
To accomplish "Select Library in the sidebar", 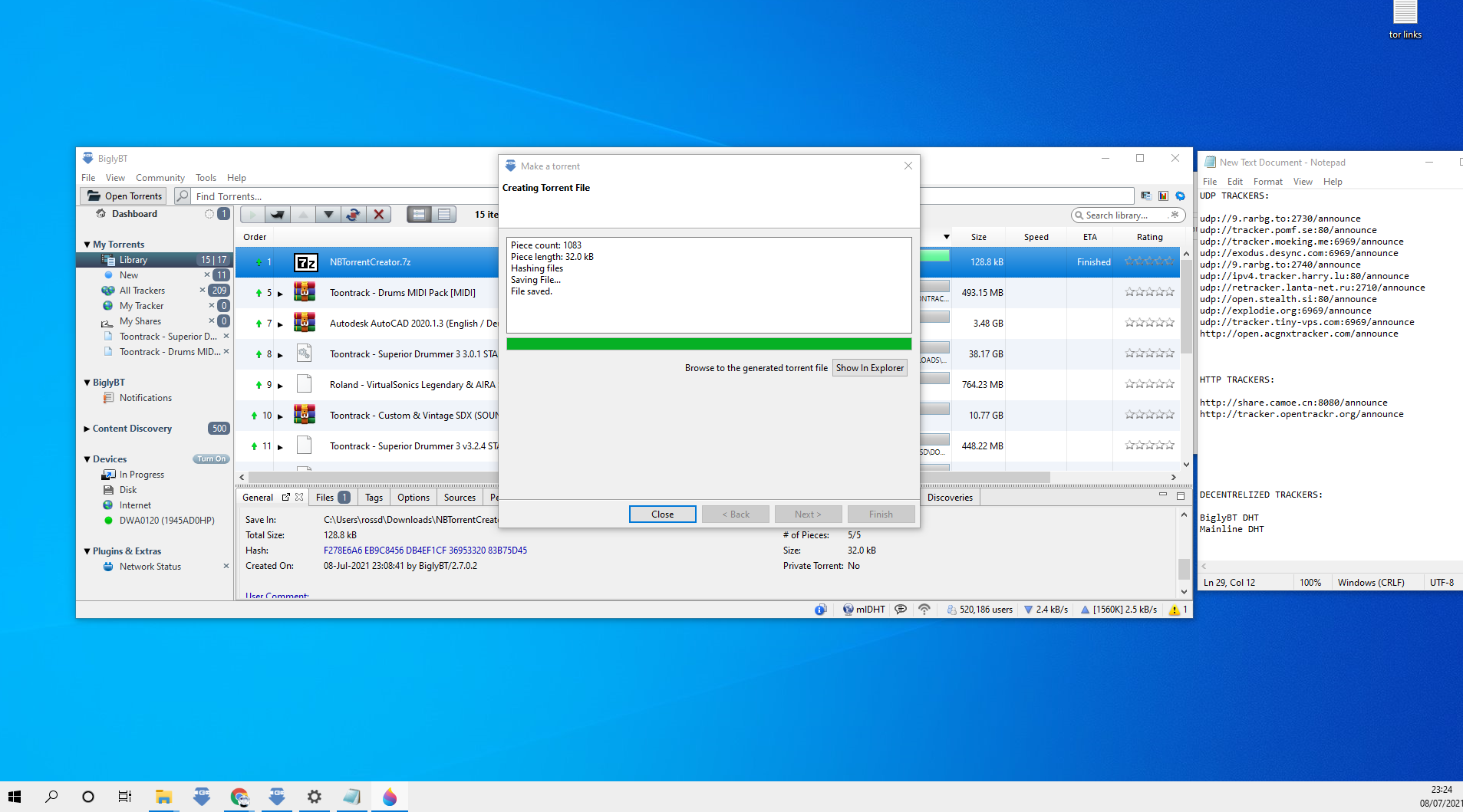I will tap(155, 260).
